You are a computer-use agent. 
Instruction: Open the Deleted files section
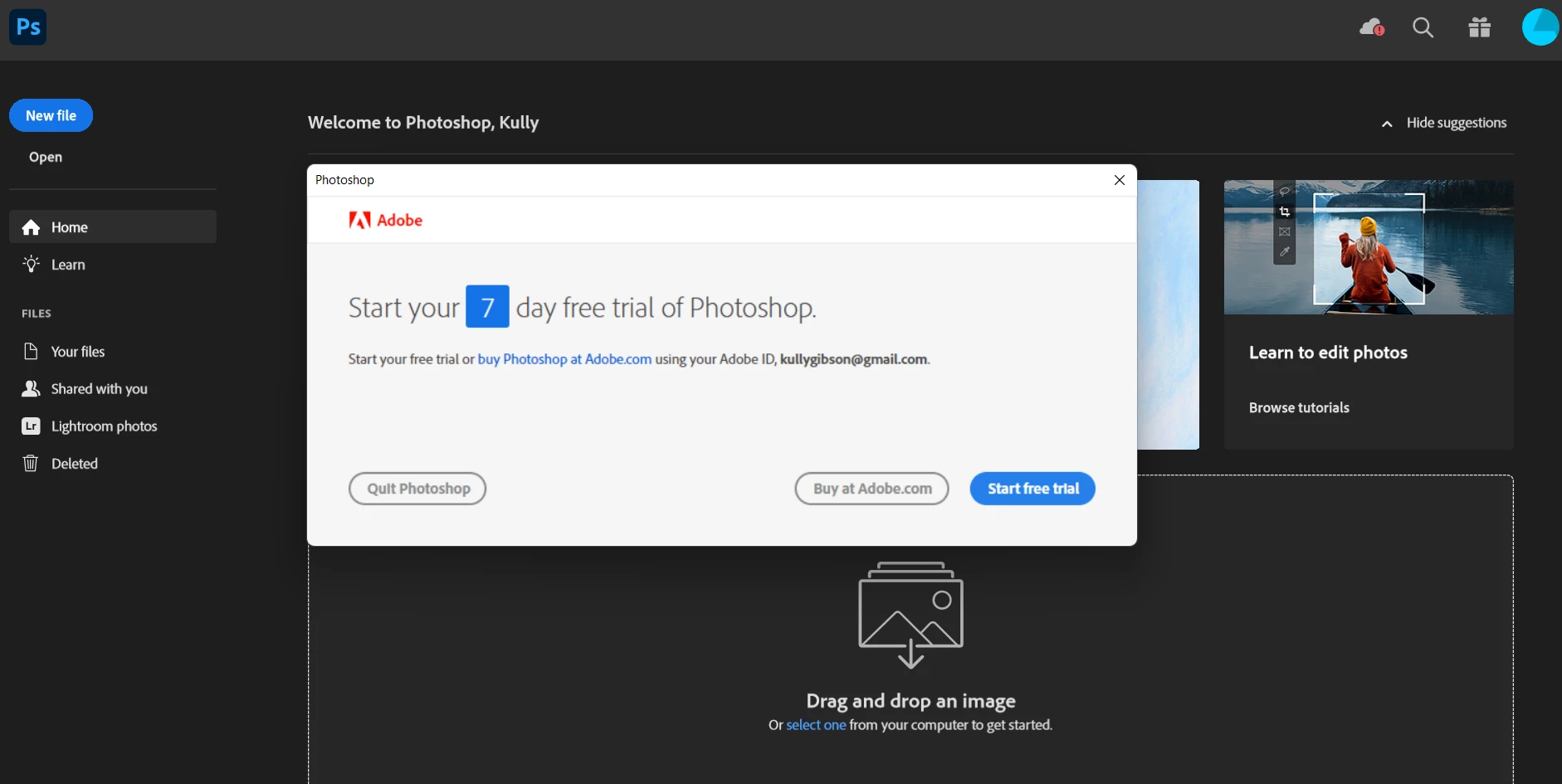point(75,464)
